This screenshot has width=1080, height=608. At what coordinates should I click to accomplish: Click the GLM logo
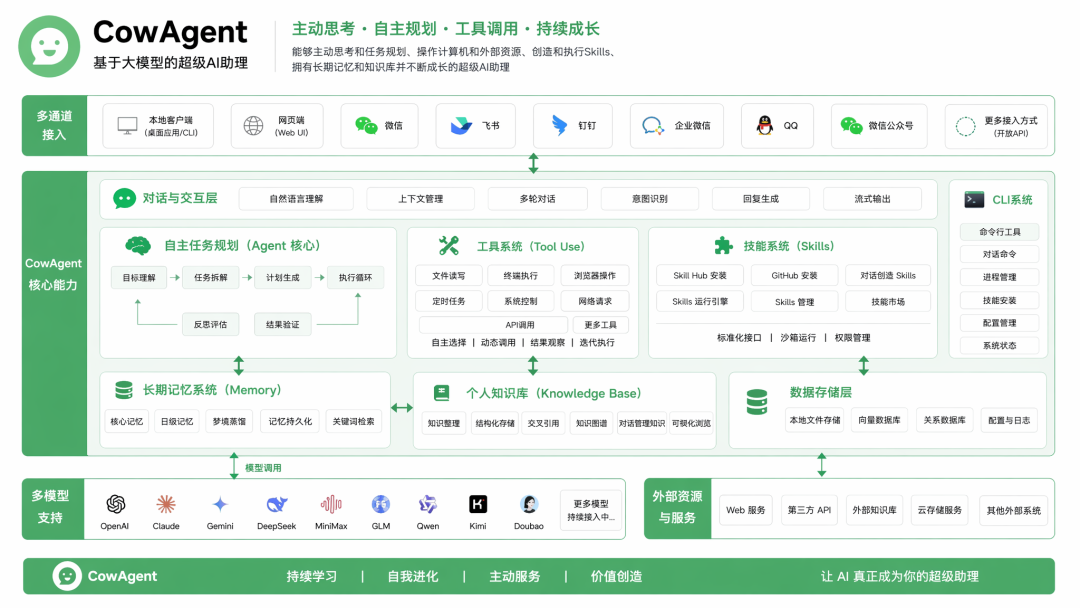click(381, 504)
